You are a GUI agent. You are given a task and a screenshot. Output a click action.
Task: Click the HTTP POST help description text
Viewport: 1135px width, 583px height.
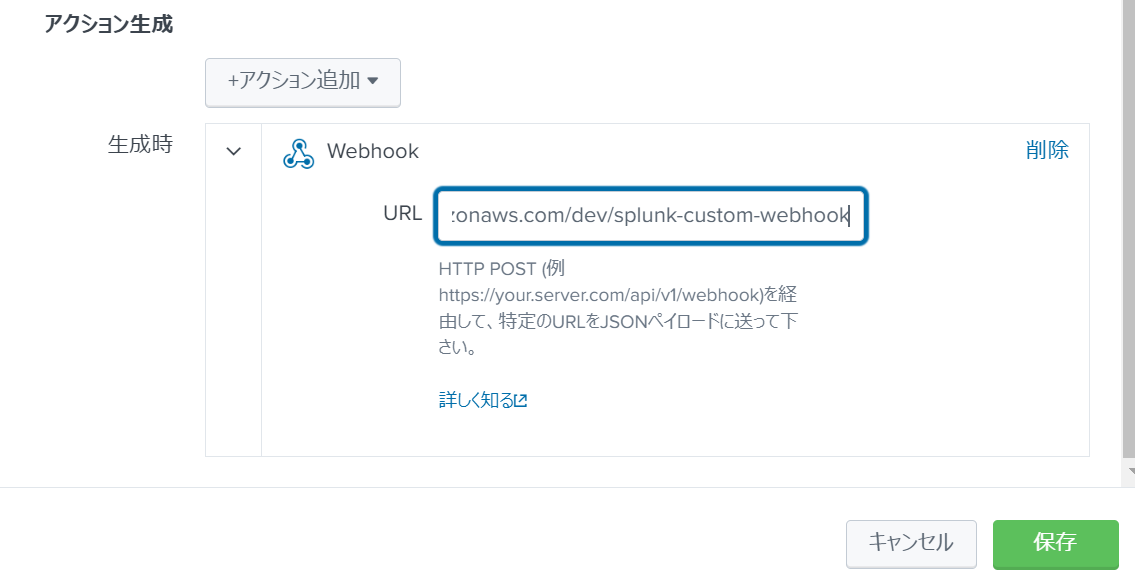618,308
